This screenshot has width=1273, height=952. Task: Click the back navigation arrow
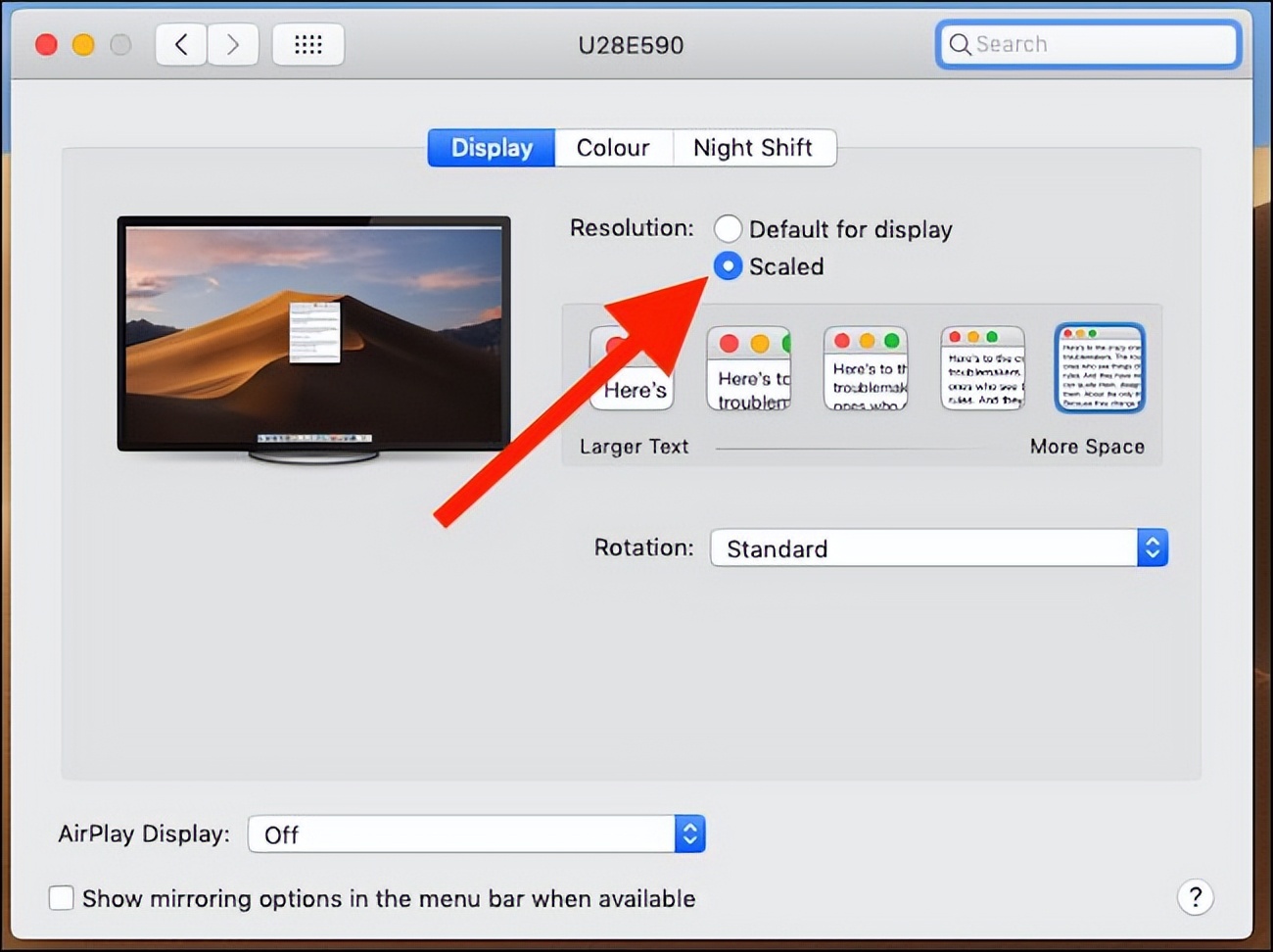180,44
